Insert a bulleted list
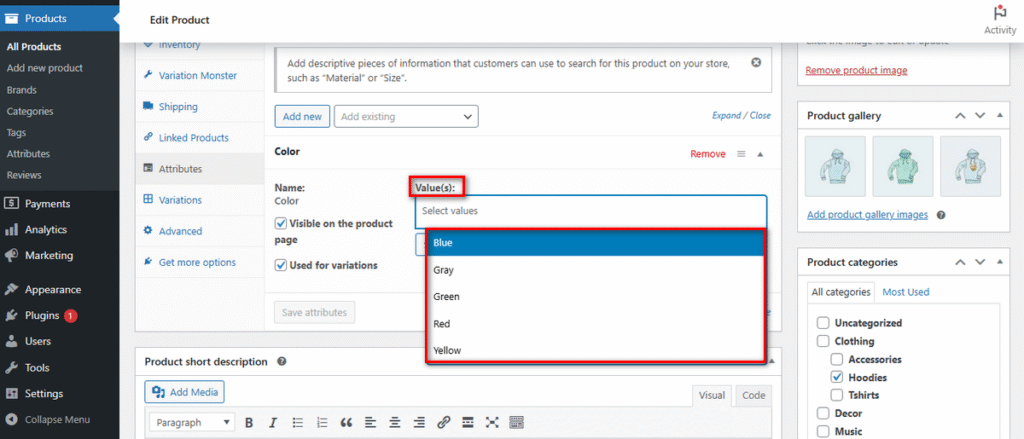 298,422
